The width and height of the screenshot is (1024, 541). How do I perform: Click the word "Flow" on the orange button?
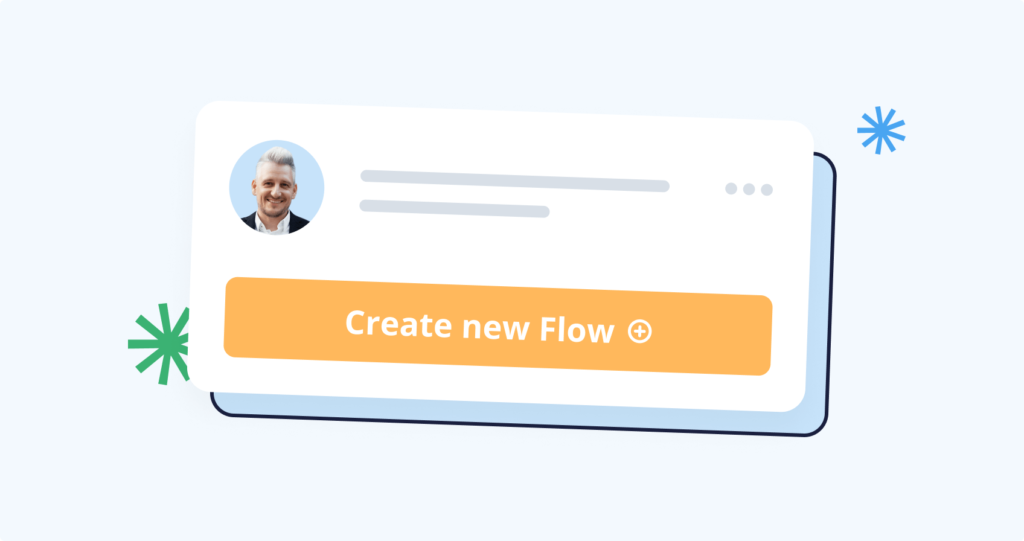577,329
